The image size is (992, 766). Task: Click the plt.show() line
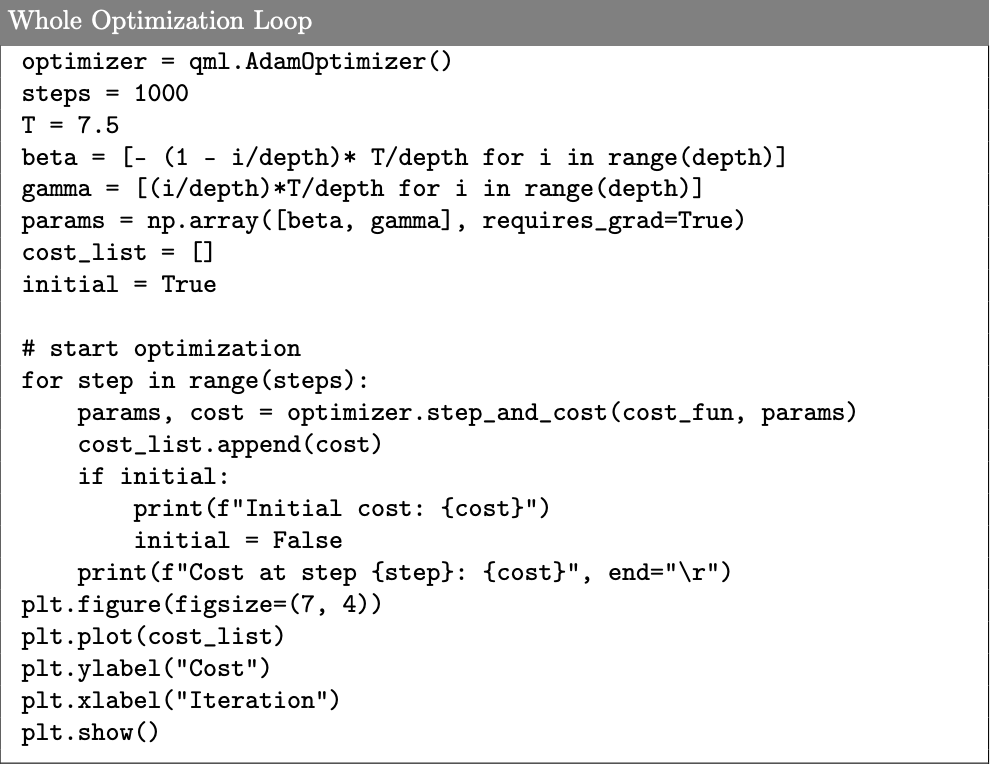(90, 733)
